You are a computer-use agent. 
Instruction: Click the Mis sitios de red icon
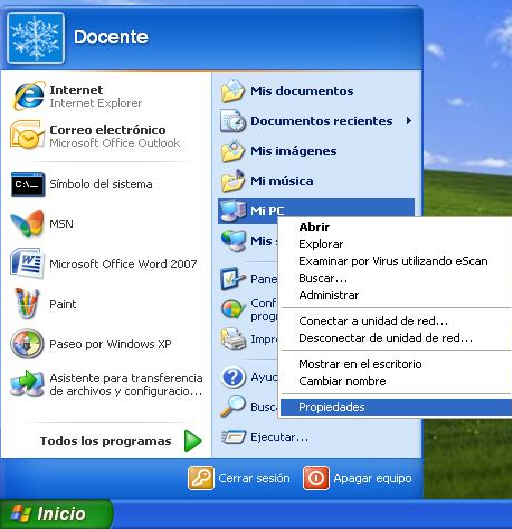(233, 241)
